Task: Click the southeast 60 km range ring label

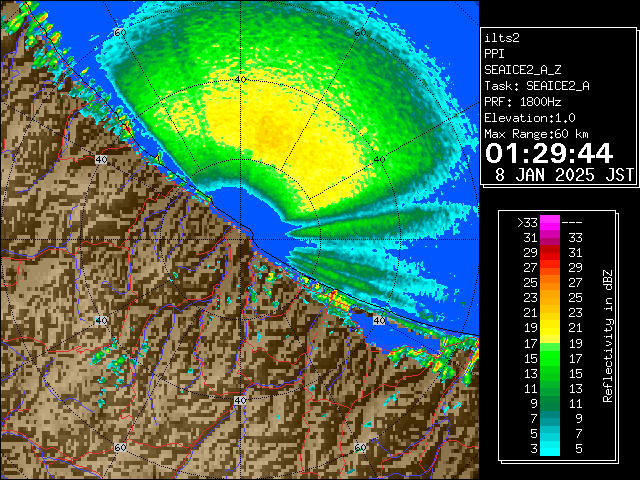Action: coord(360,447)
